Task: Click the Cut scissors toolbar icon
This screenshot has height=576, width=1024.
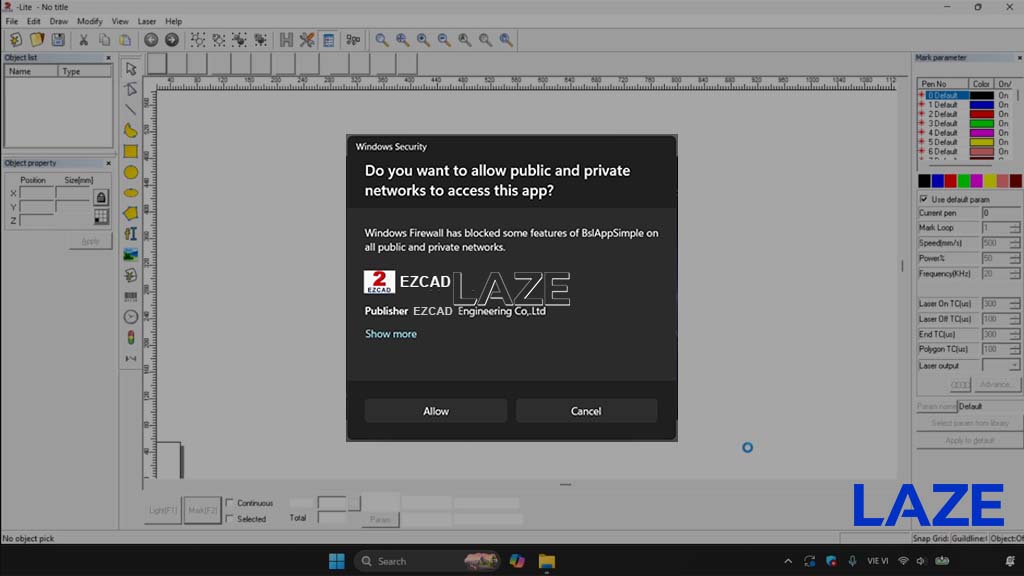Action: coord(84,40)
